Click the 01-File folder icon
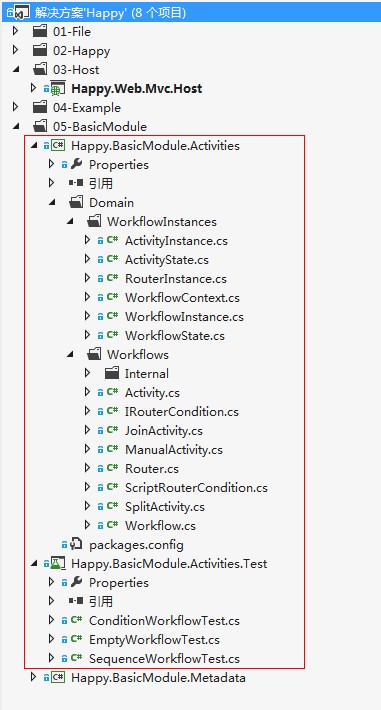Viewport: 381px width, 710px height. (40, 32)
